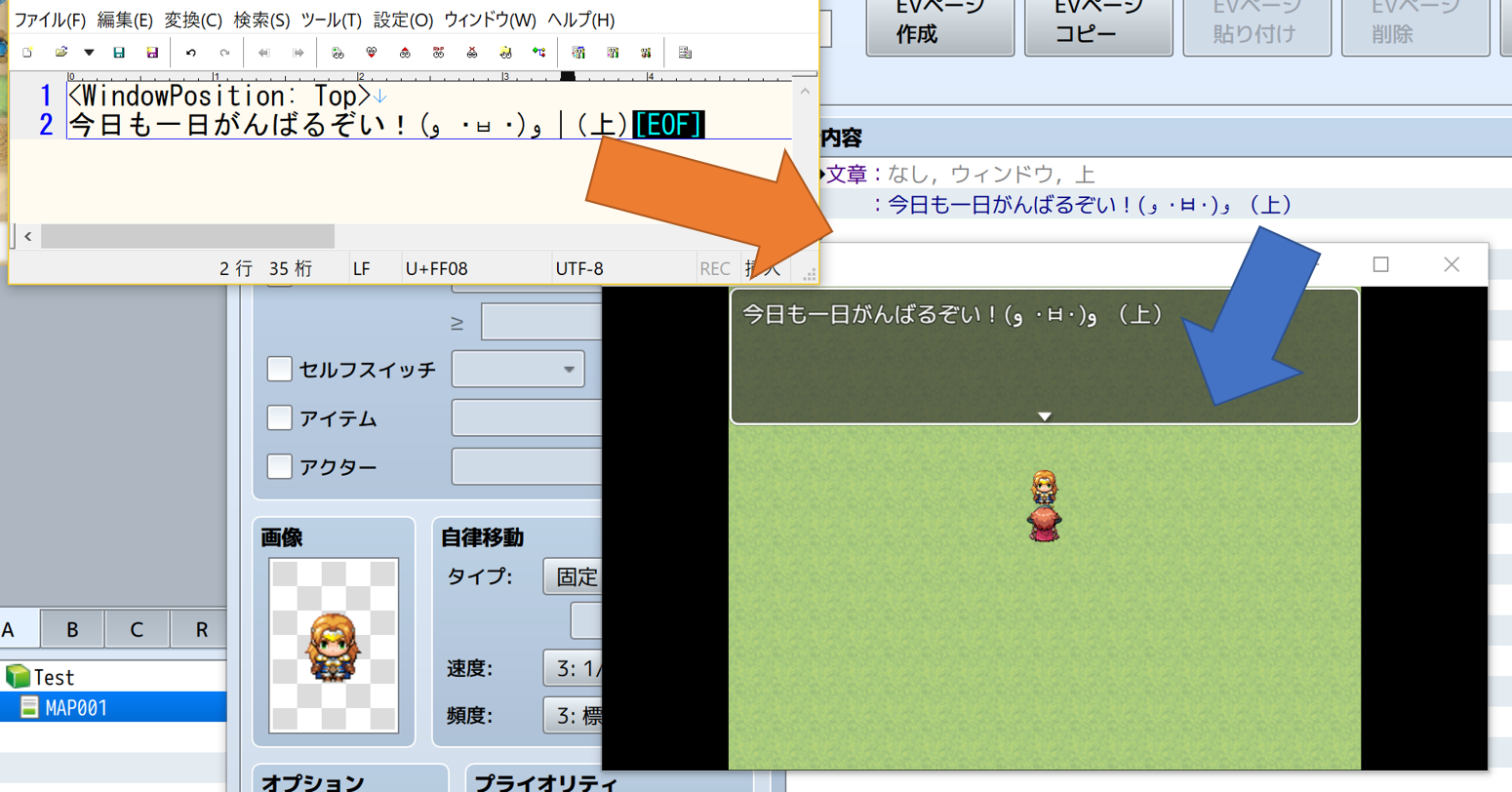Image resolution: width=1512 pixels, height=792 pixels.
Task: Switch to tileset tab C
Action: click(x=137, y=630)
